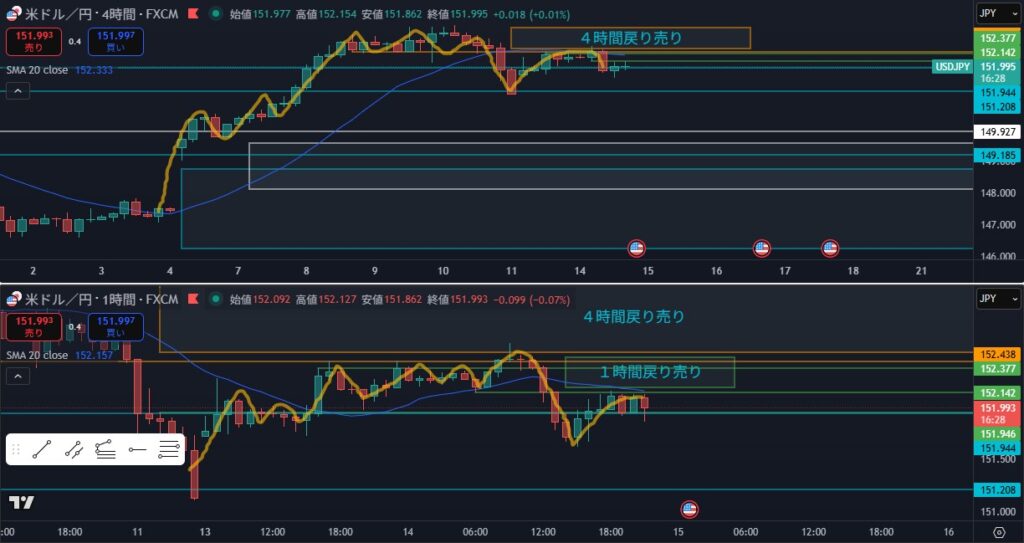Image resolution: width=1024 pixels, height=543 pixels.
Task: Collapse the indicator legend in bottom chart
Action: 17,376
